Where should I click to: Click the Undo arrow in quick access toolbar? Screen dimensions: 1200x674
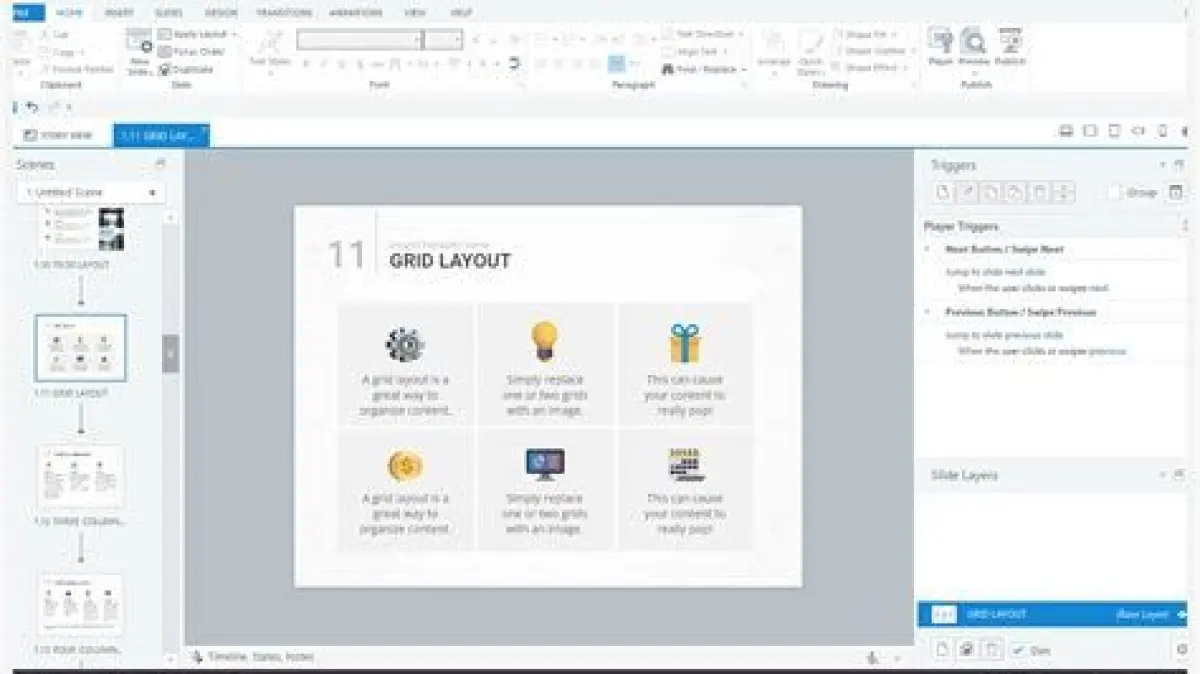pos(32,107)
